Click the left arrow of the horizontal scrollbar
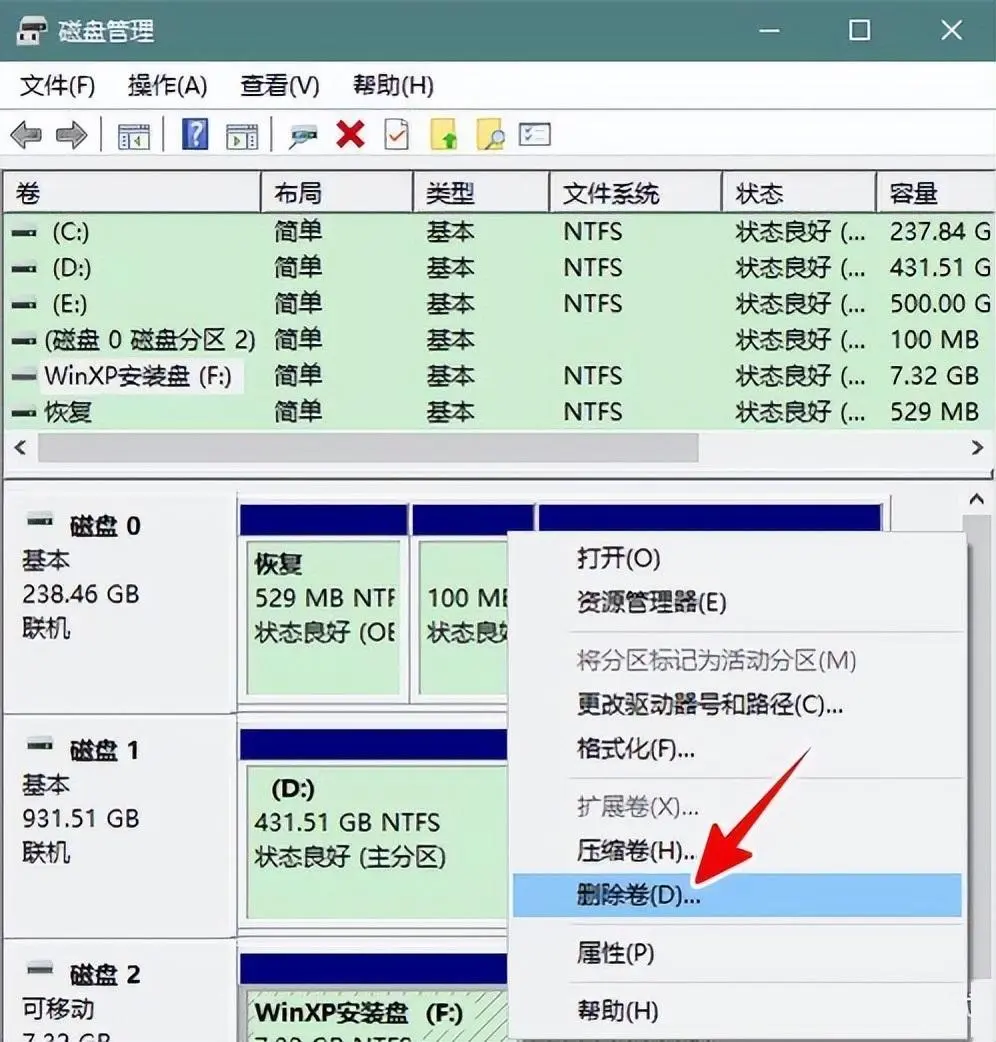 coord(18,448)
